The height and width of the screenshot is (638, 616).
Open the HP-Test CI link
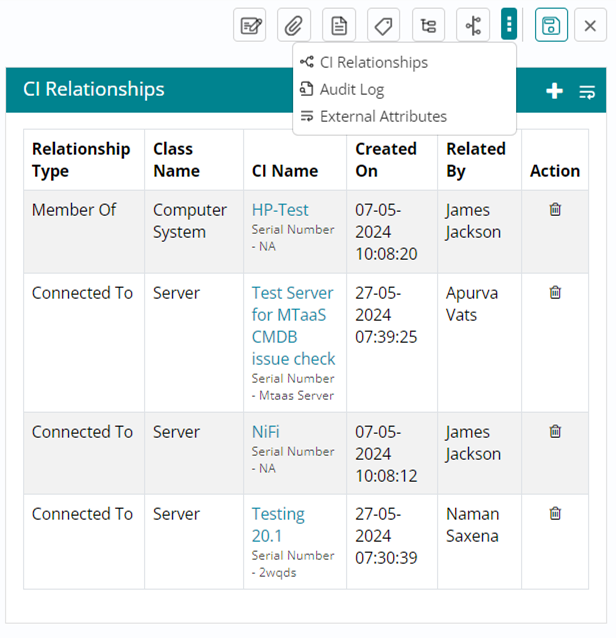(280, 210)
